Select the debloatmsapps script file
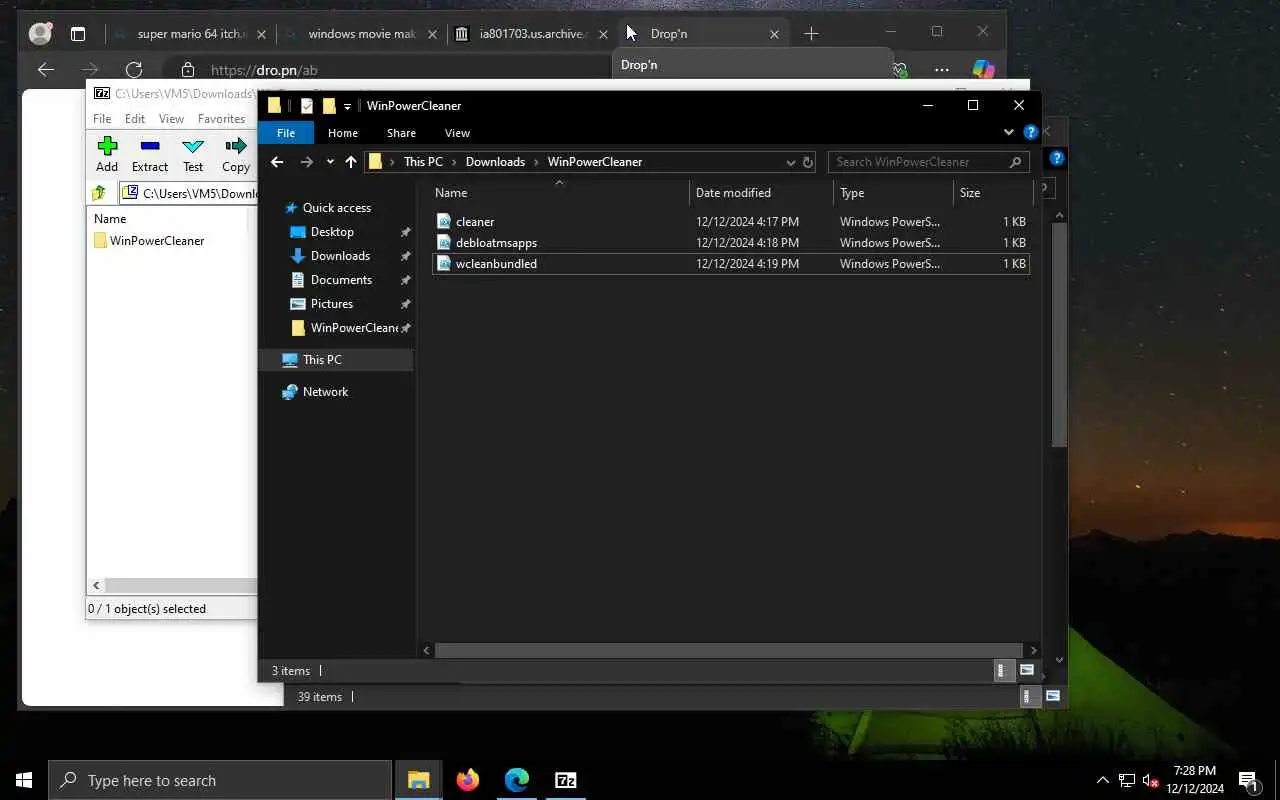Image resolution: width=1280 pixels, height=800 pixels. point(730,243)
